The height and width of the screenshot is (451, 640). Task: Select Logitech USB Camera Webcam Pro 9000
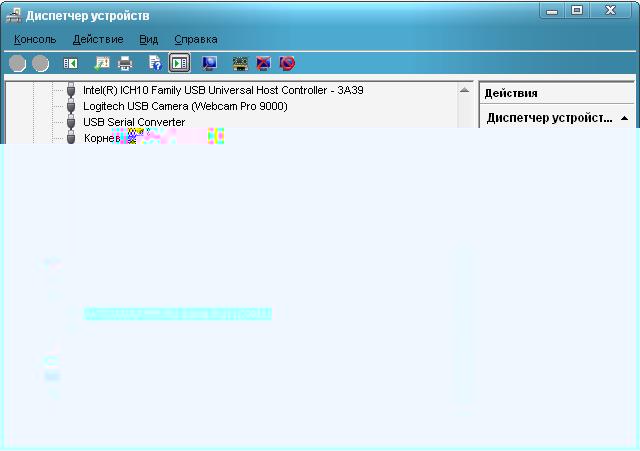tap(185, 106)
